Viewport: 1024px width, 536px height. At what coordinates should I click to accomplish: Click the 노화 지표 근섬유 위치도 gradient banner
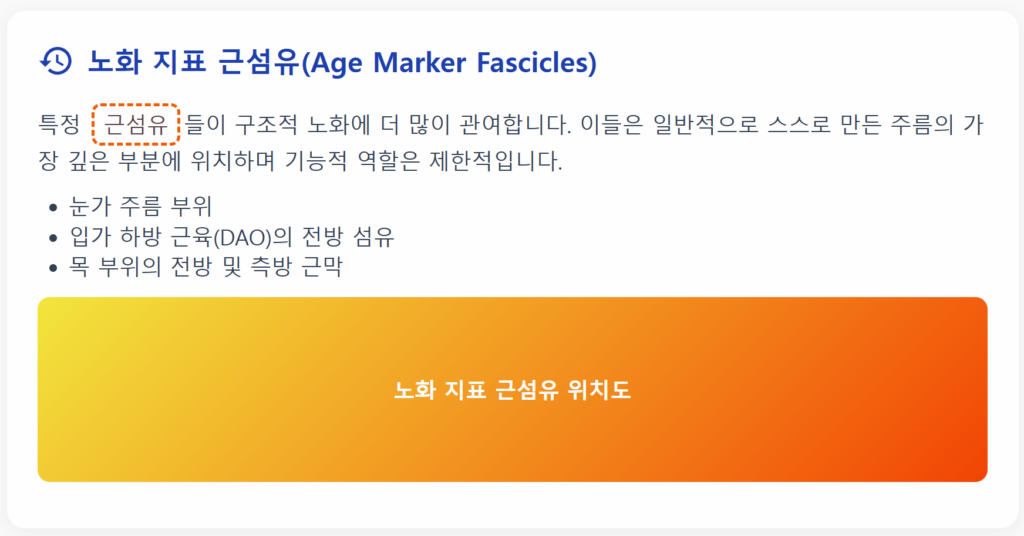[513, 390]
